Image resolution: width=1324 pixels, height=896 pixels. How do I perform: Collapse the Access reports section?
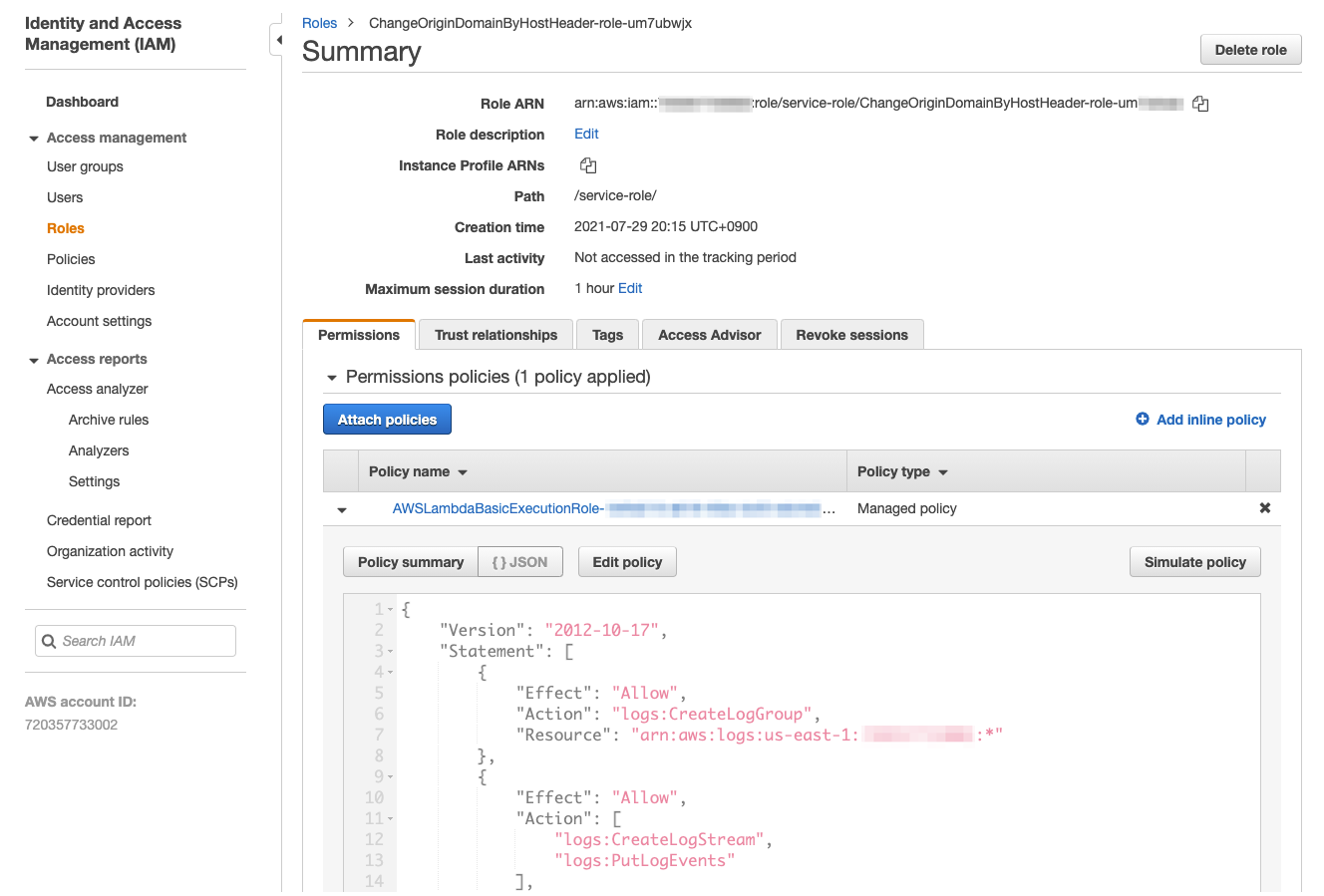tap(34, 360)
